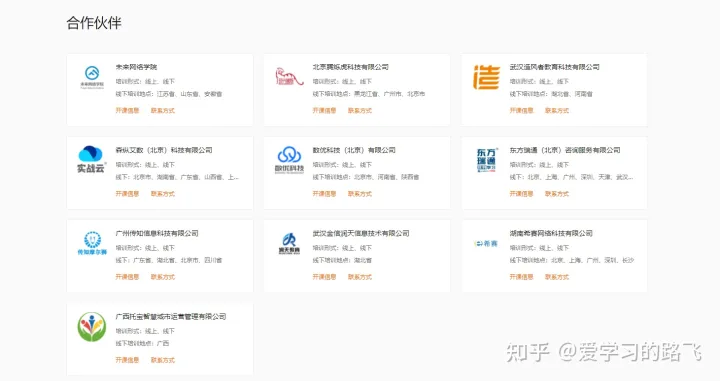Click the 东方瑞通(北京)咨询服务有限公司 title
The image size is (720, 381).
565,150
